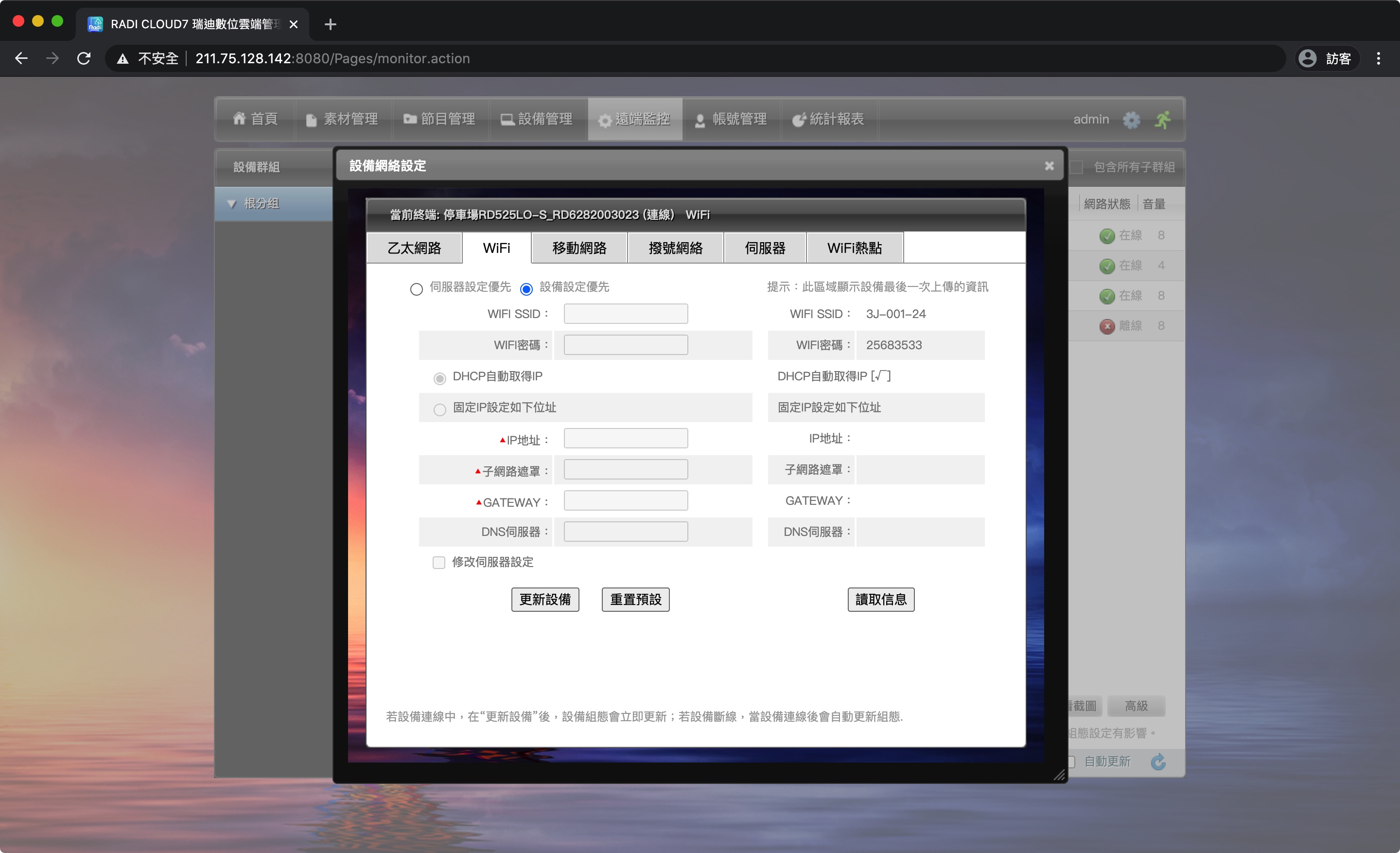Viewport: 1400px width, 853px height.
Task: Click the 讀取信息 button
Action: 881,600
